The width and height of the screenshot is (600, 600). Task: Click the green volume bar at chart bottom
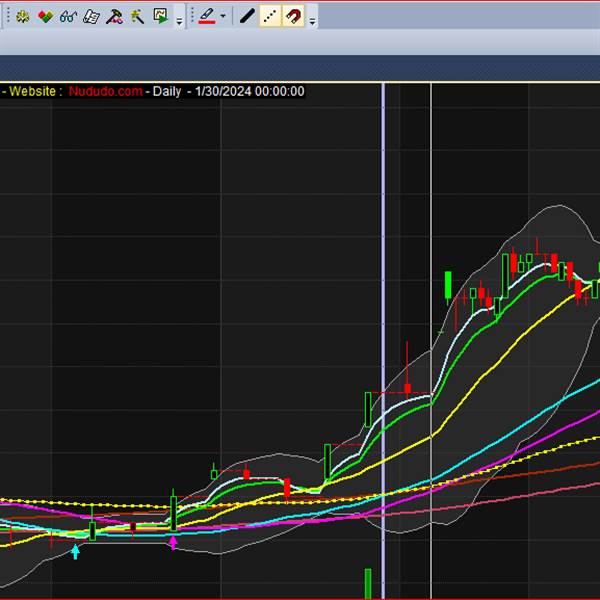368,584
